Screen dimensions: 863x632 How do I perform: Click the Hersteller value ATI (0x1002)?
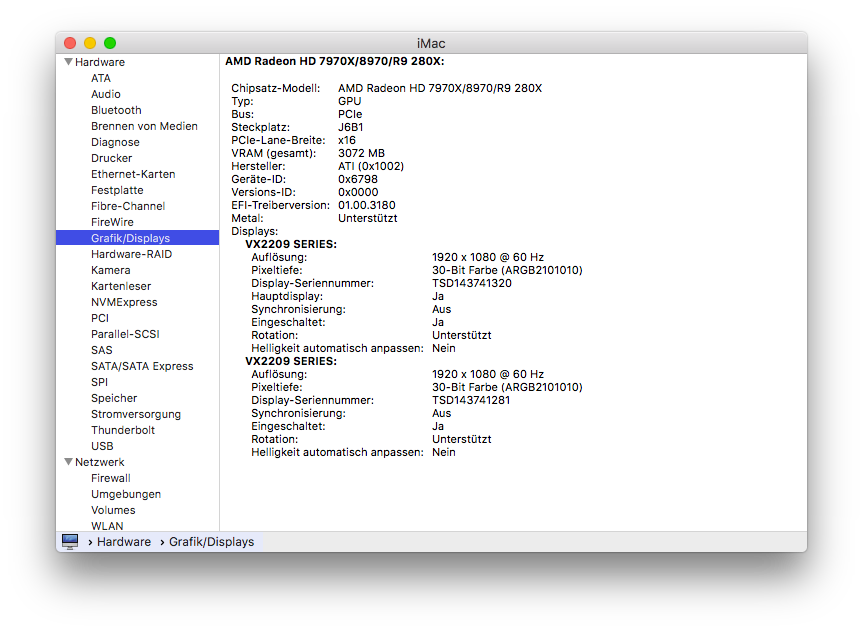pyautogui.click(x=371, y=166)
